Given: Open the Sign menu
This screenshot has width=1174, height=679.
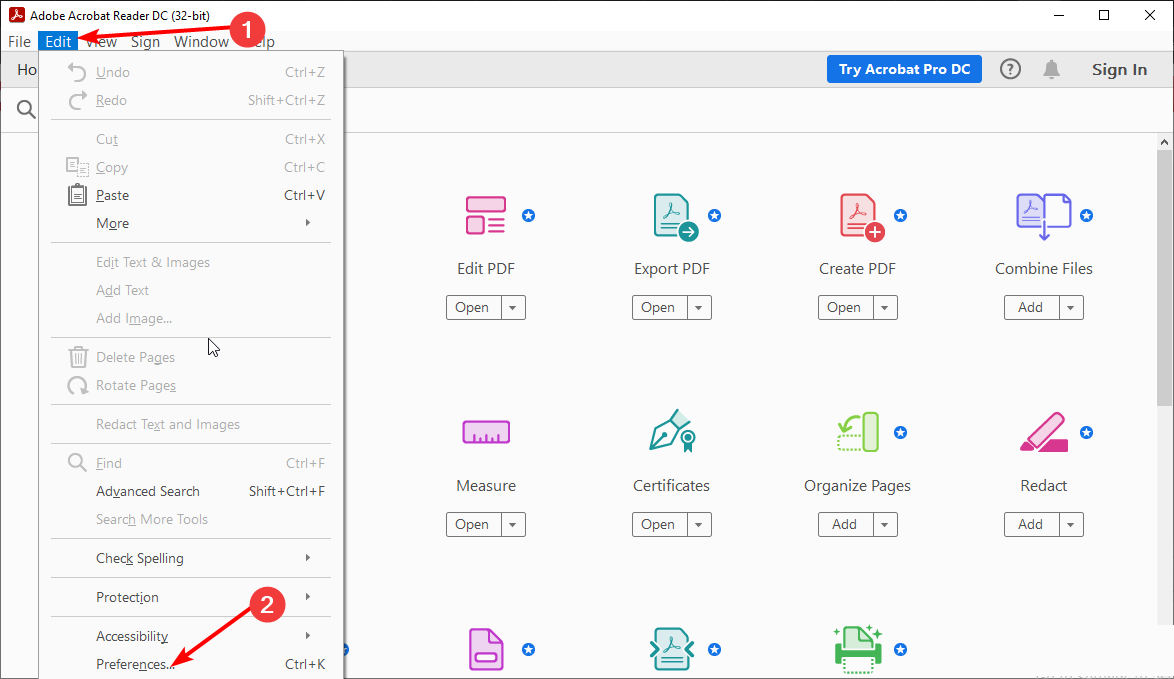Looking at the screenshot, I should tap(145, 42).
